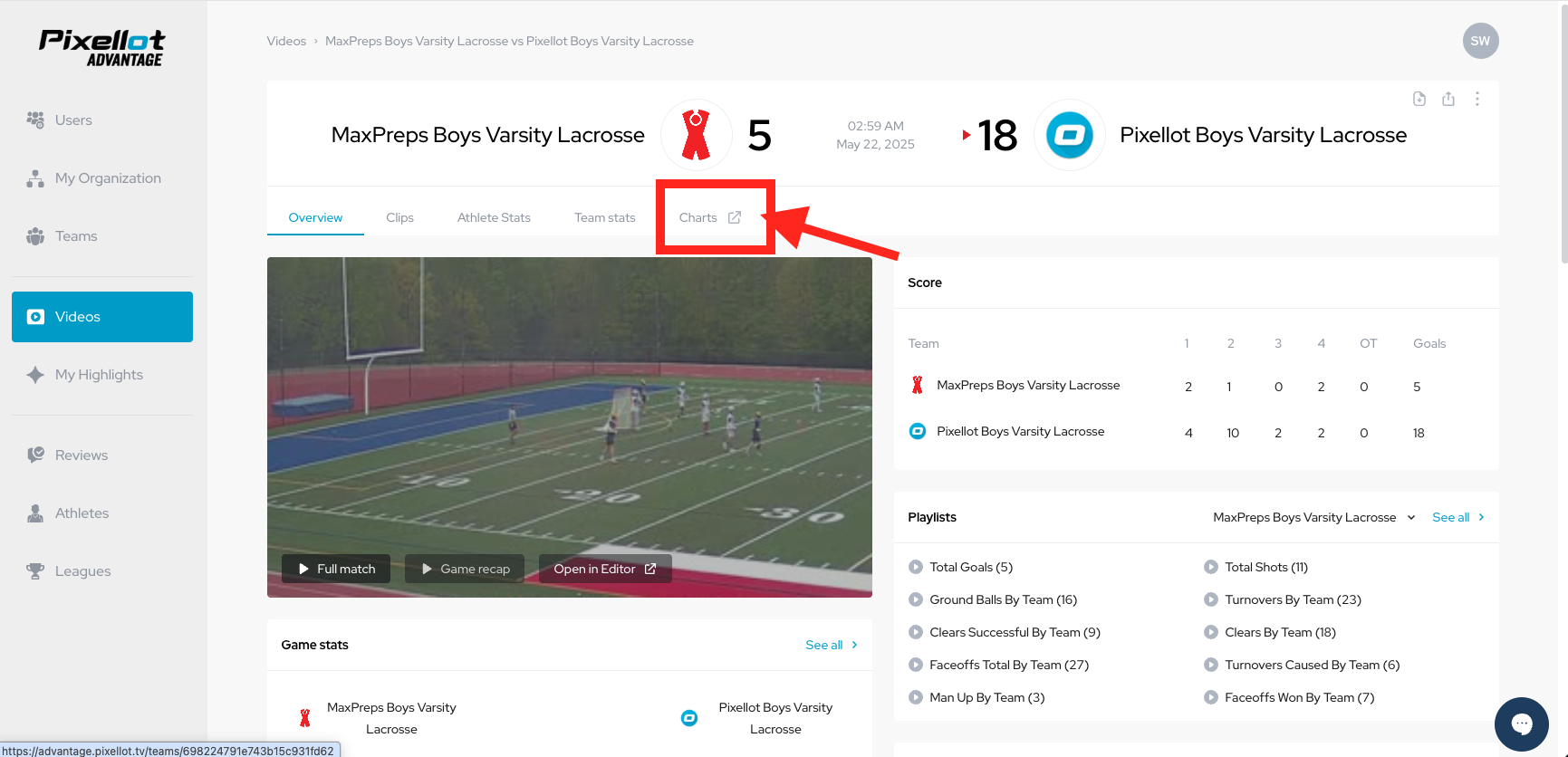Click the share icon in the match header
1568x757 pixels.
click(1448, 99)
